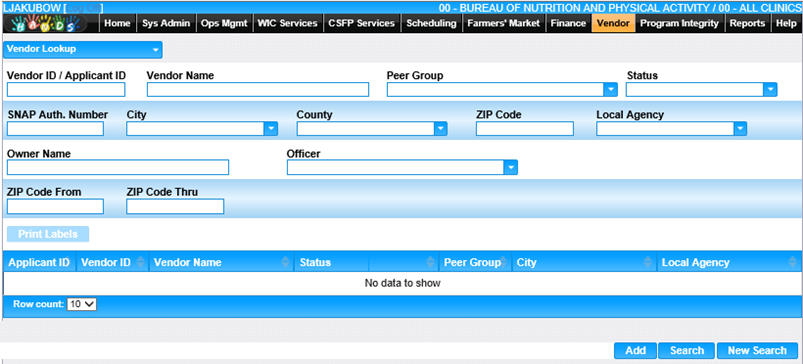Sort by Vendor Name column sort arrows
The height and width of the screenshot is (364, 803).
point(286,262)
